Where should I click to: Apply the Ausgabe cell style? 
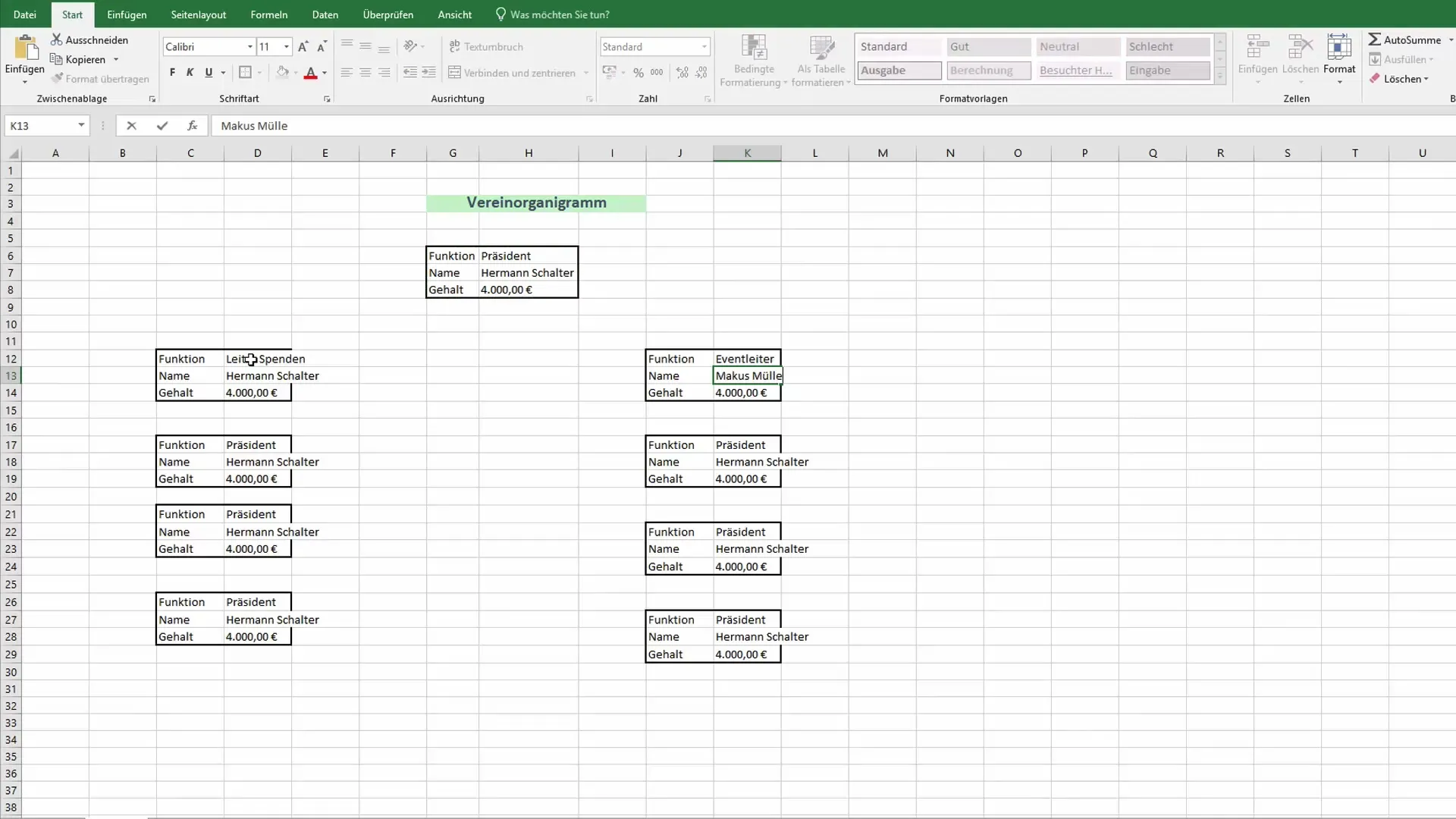(x=899, y=71)
